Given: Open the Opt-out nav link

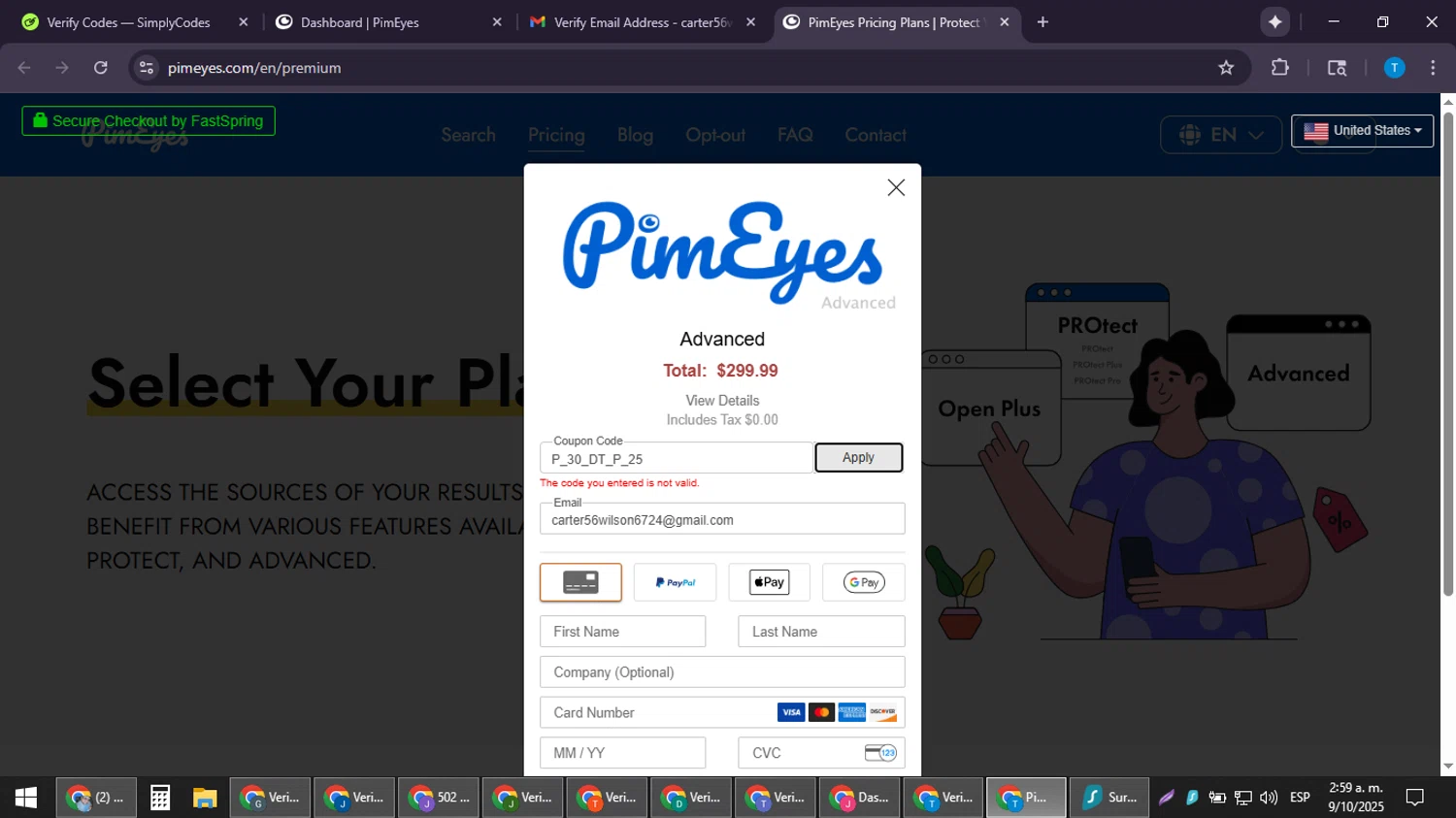Looking at the screenshot, I should pyautogui.click(x=715, y=135).
